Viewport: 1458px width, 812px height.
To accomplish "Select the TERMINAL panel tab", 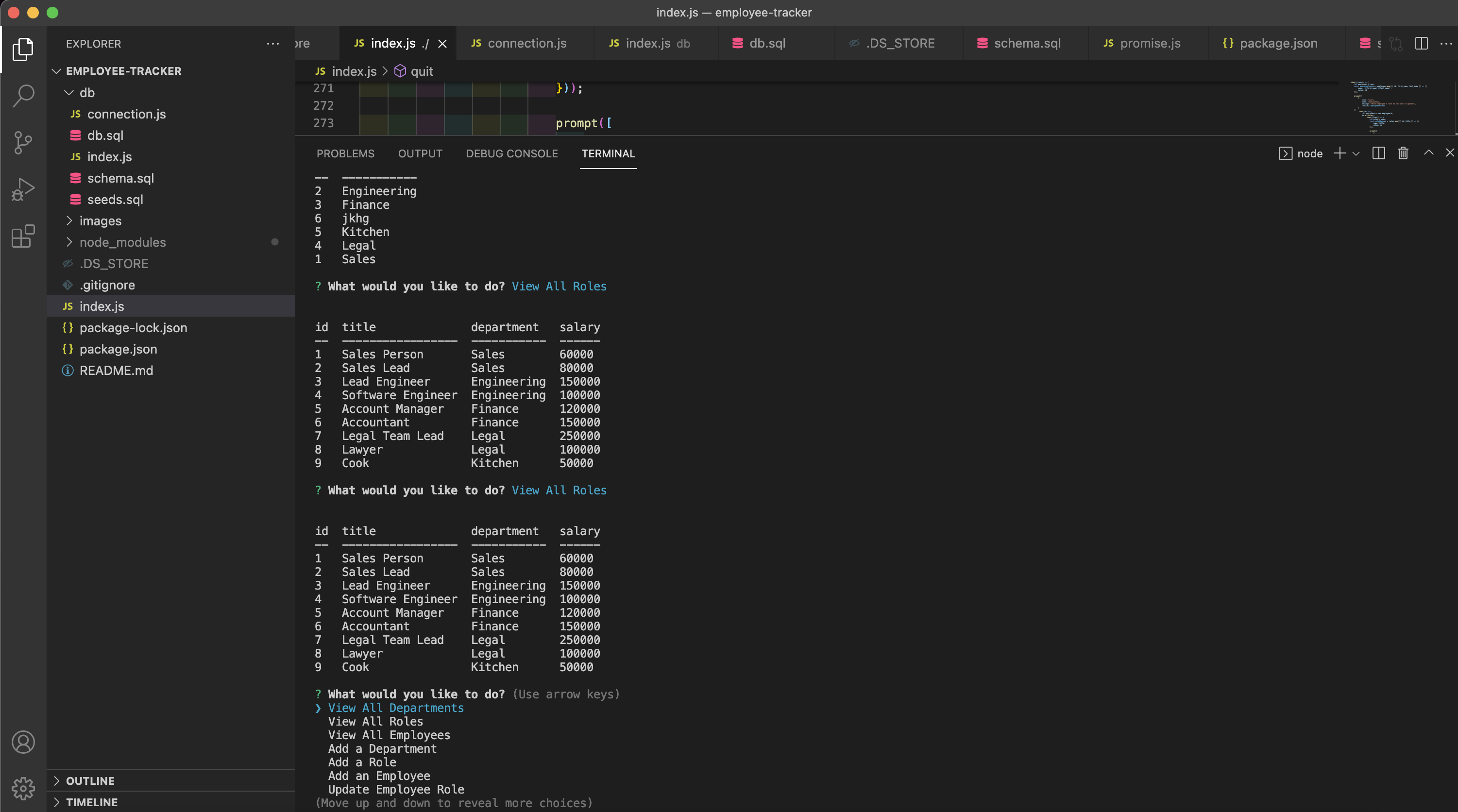I will (x=608, y=153).
